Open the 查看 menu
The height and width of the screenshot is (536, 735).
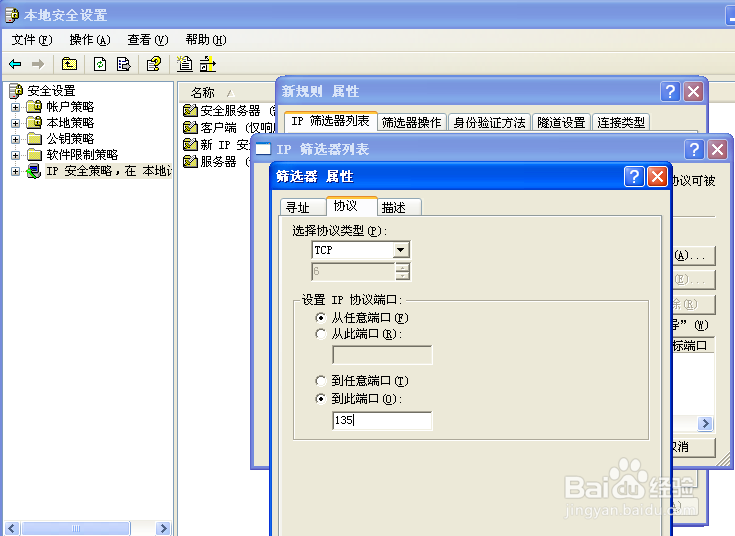click(x=148, y=40)
